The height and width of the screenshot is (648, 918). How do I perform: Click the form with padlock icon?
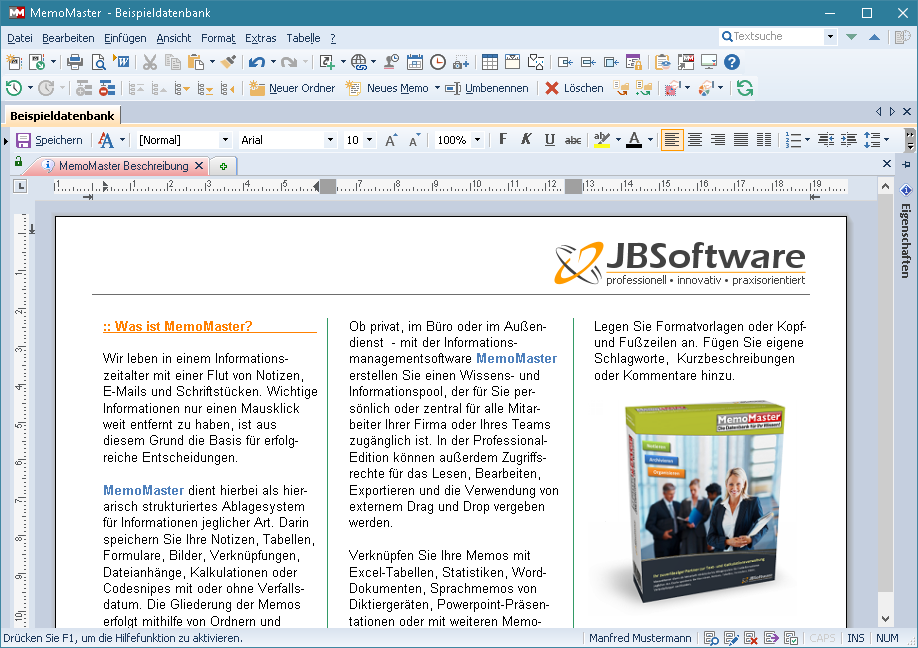pos(633,61)
